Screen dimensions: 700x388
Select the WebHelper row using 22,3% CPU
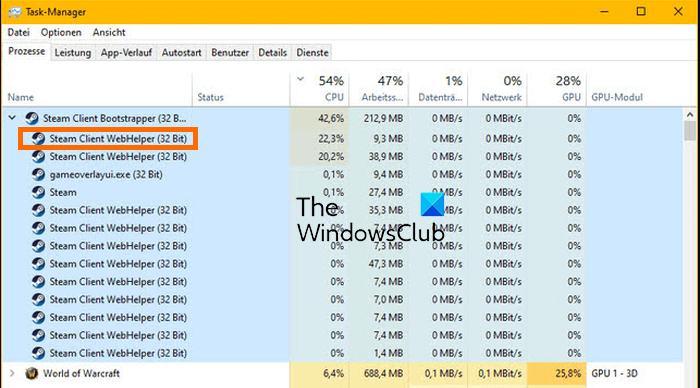[x=118, y=139]
